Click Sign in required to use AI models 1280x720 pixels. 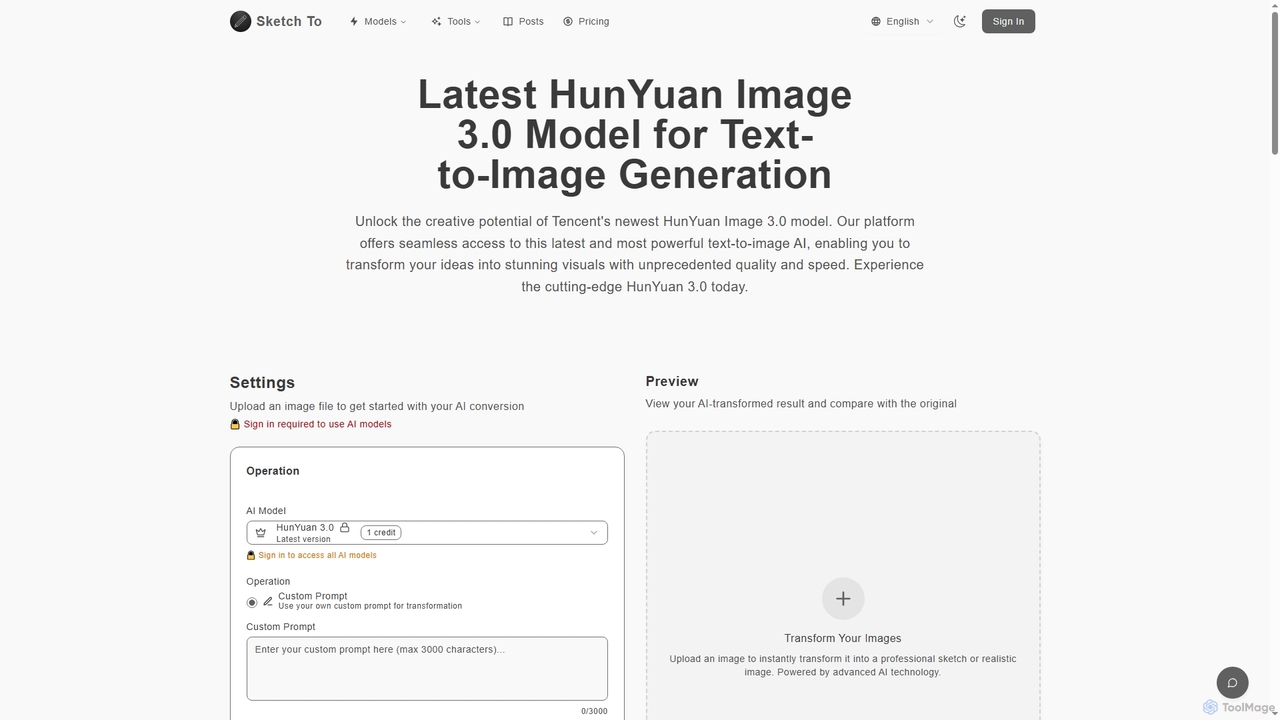click(317, 424)
